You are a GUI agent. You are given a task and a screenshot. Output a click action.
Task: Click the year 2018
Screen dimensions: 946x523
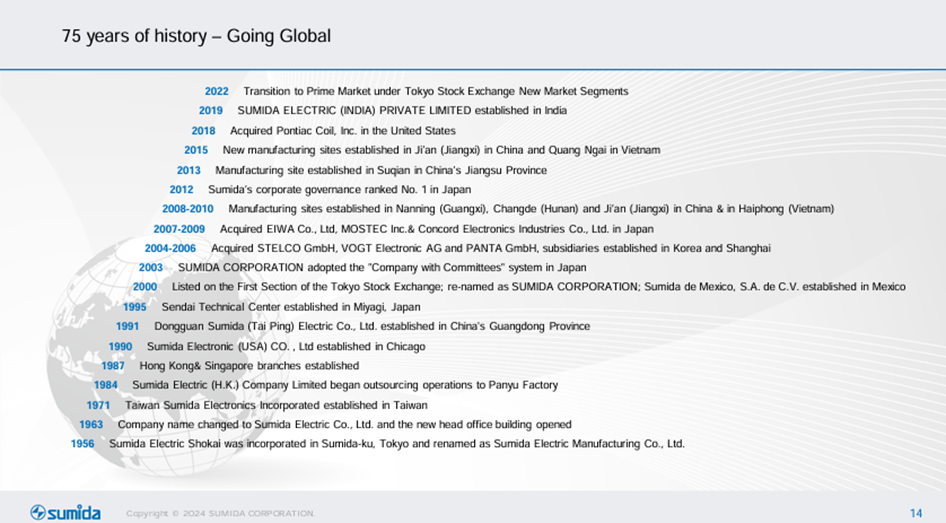[203, 130]
